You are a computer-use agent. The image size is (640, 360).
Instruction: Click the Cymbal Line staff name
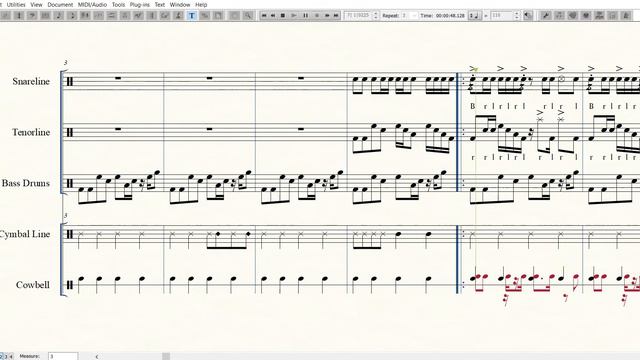point(25,234)
